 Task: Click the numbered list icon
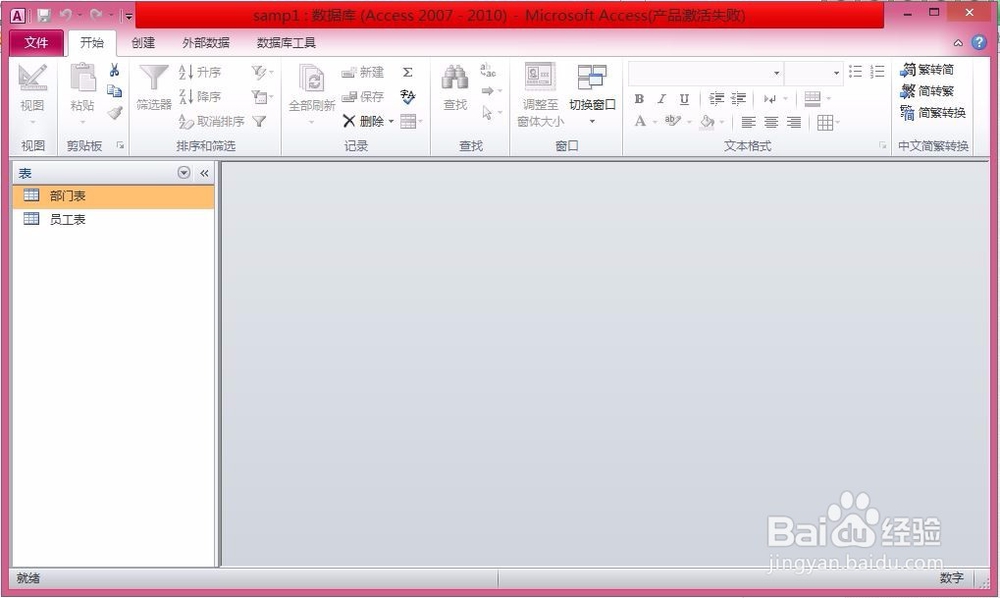[x=878, y=71]
